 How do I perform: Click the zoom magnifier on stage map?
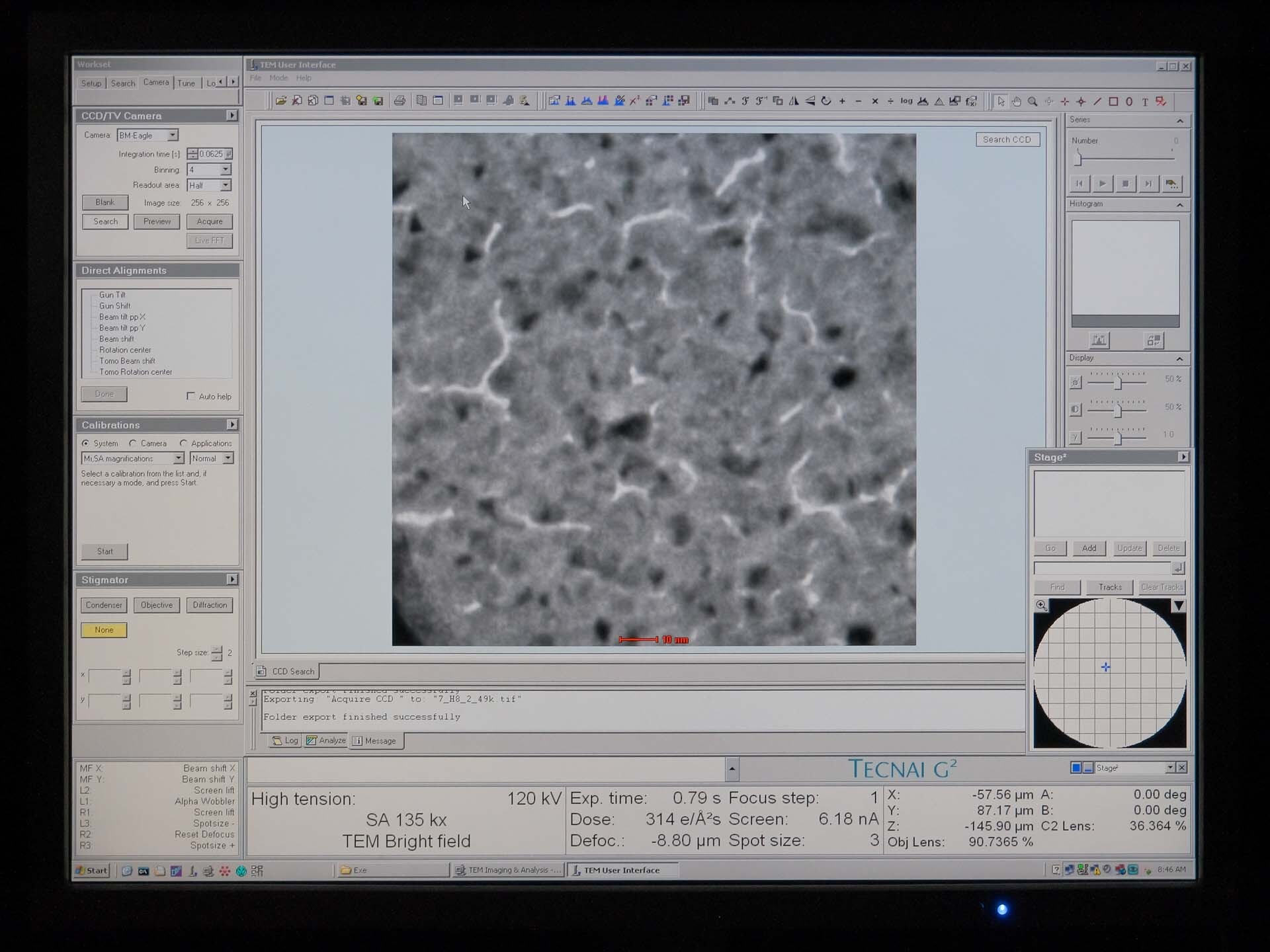point(1042,605)
